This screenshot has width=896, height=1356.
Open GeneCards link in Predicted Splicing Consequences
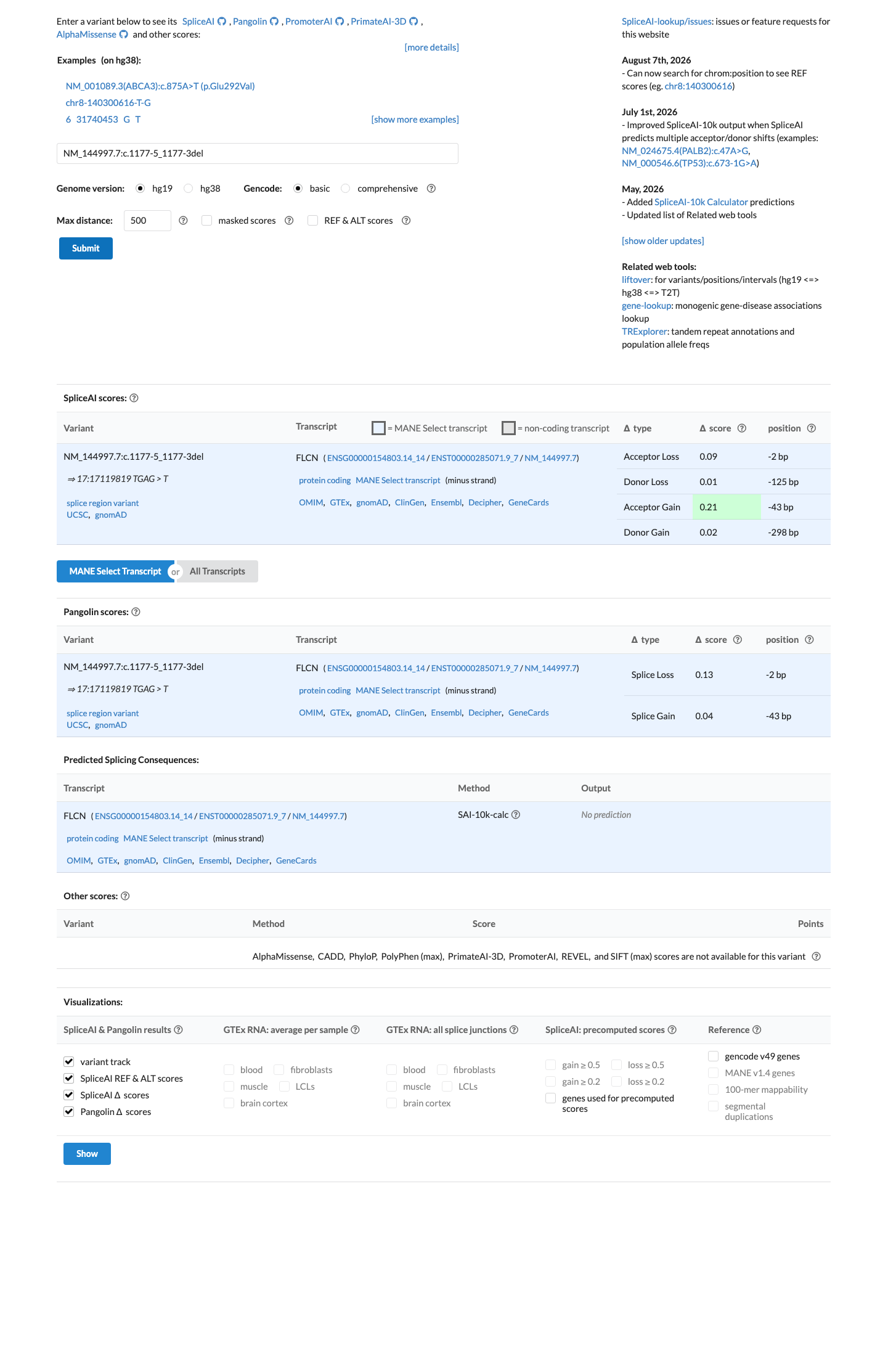(296, 861)
